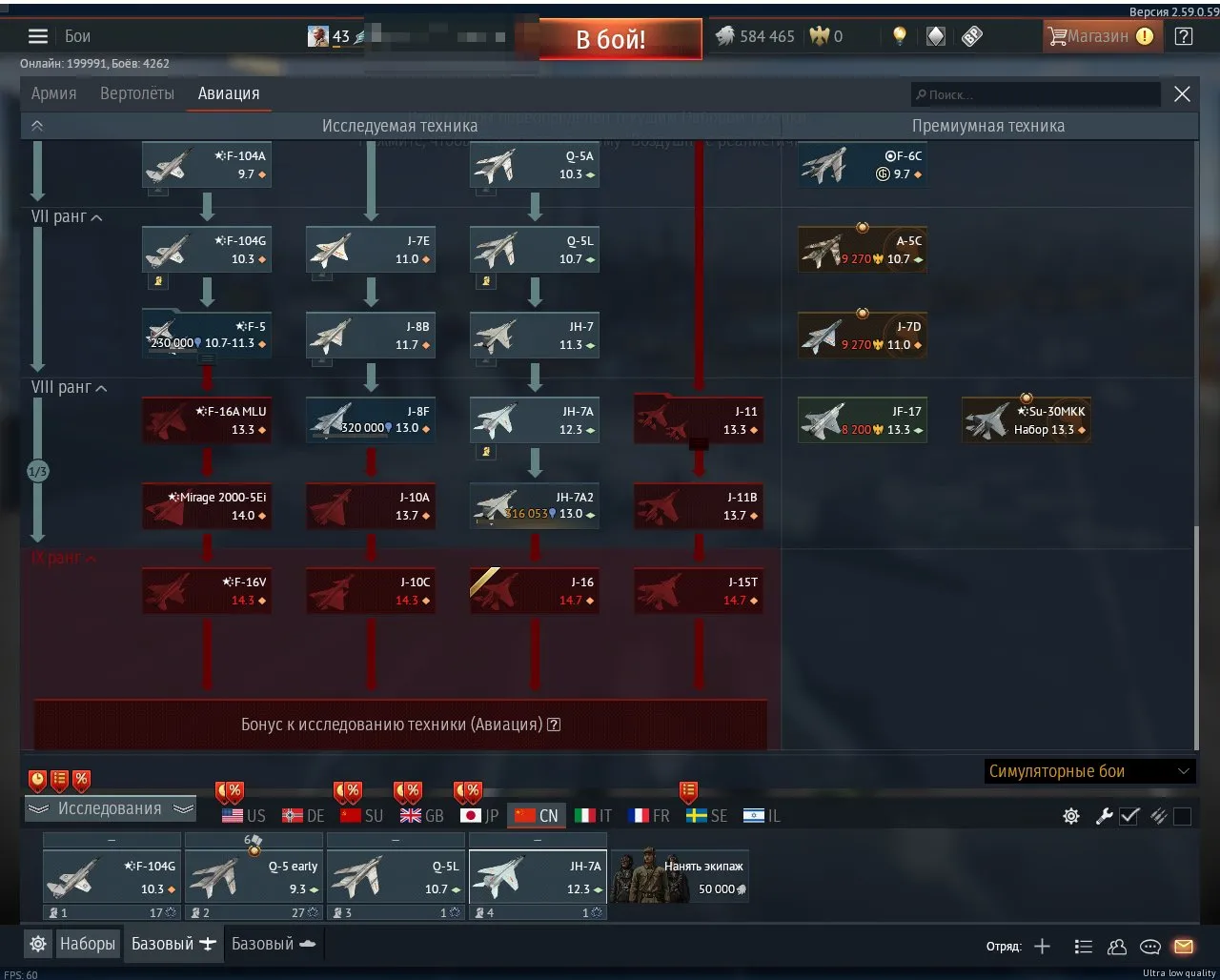
Task: Click the question mark on the research bonus bar
Action: click(x=554, y=725)
